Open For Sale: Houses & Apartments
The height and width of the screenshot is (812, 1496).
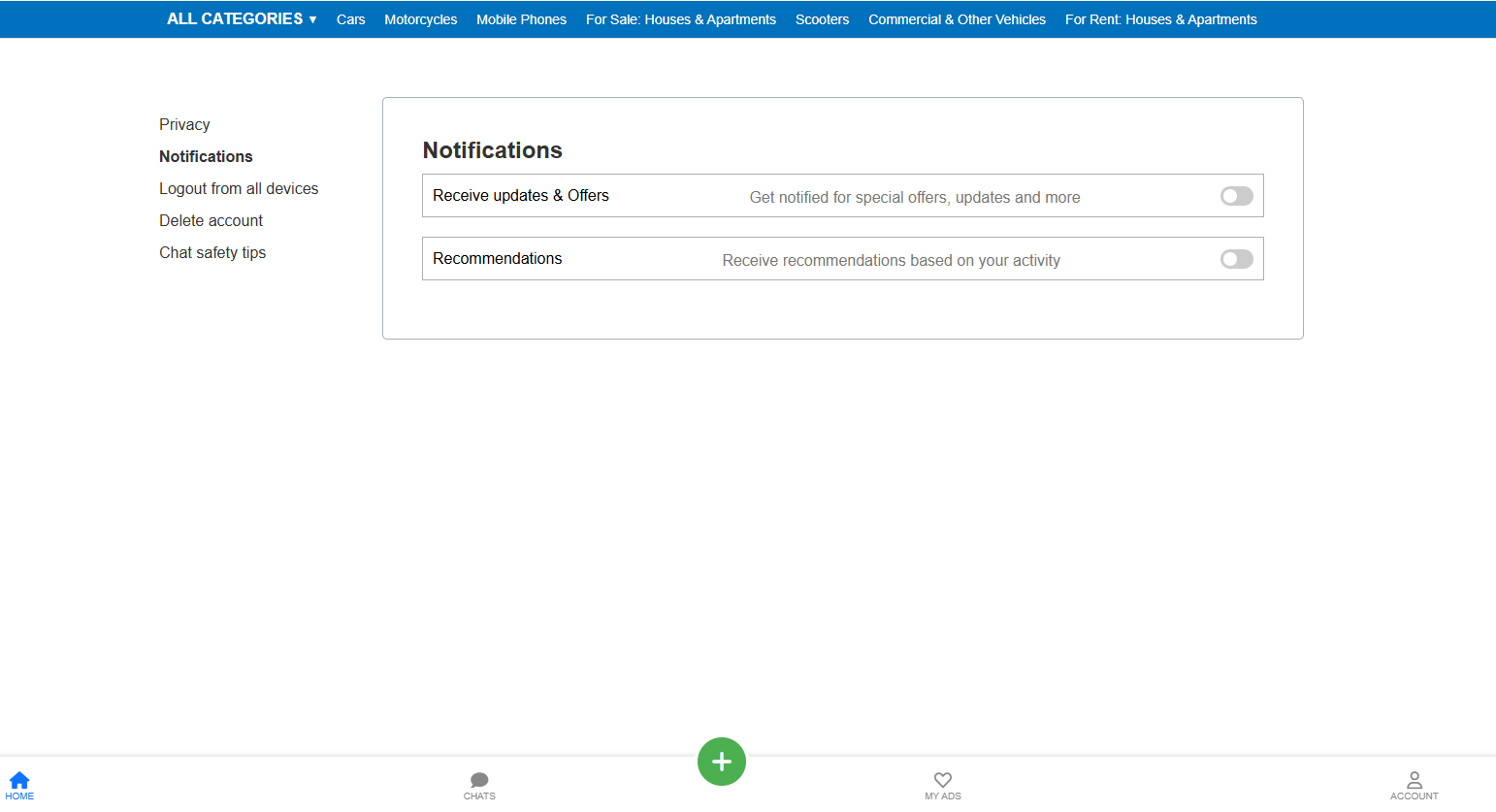pyautogui.click(x=680, y=19)
